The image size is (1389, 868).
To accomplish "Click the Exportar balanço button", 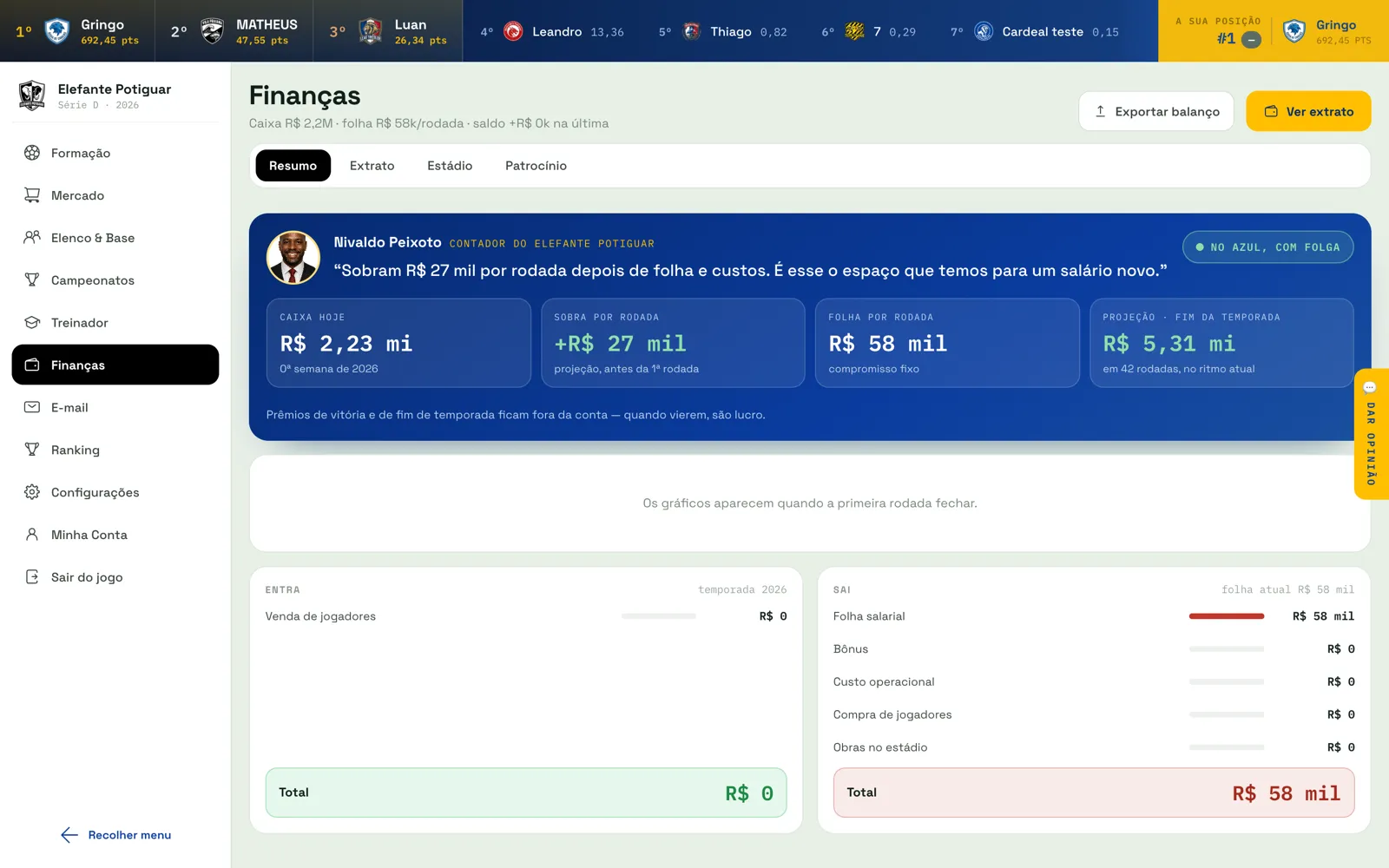I will point(1156,111).
